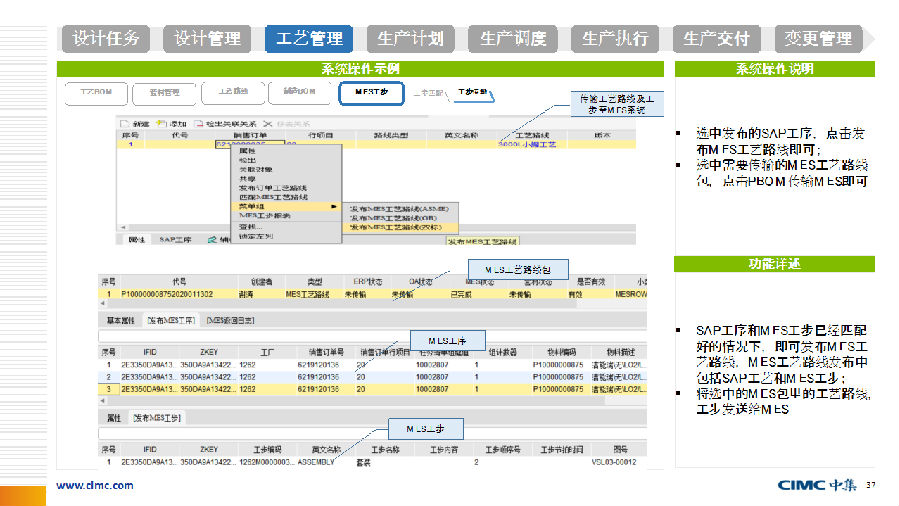
Task: Go to the 生产计划 navigation step
Action: click(x=410, y=39)
